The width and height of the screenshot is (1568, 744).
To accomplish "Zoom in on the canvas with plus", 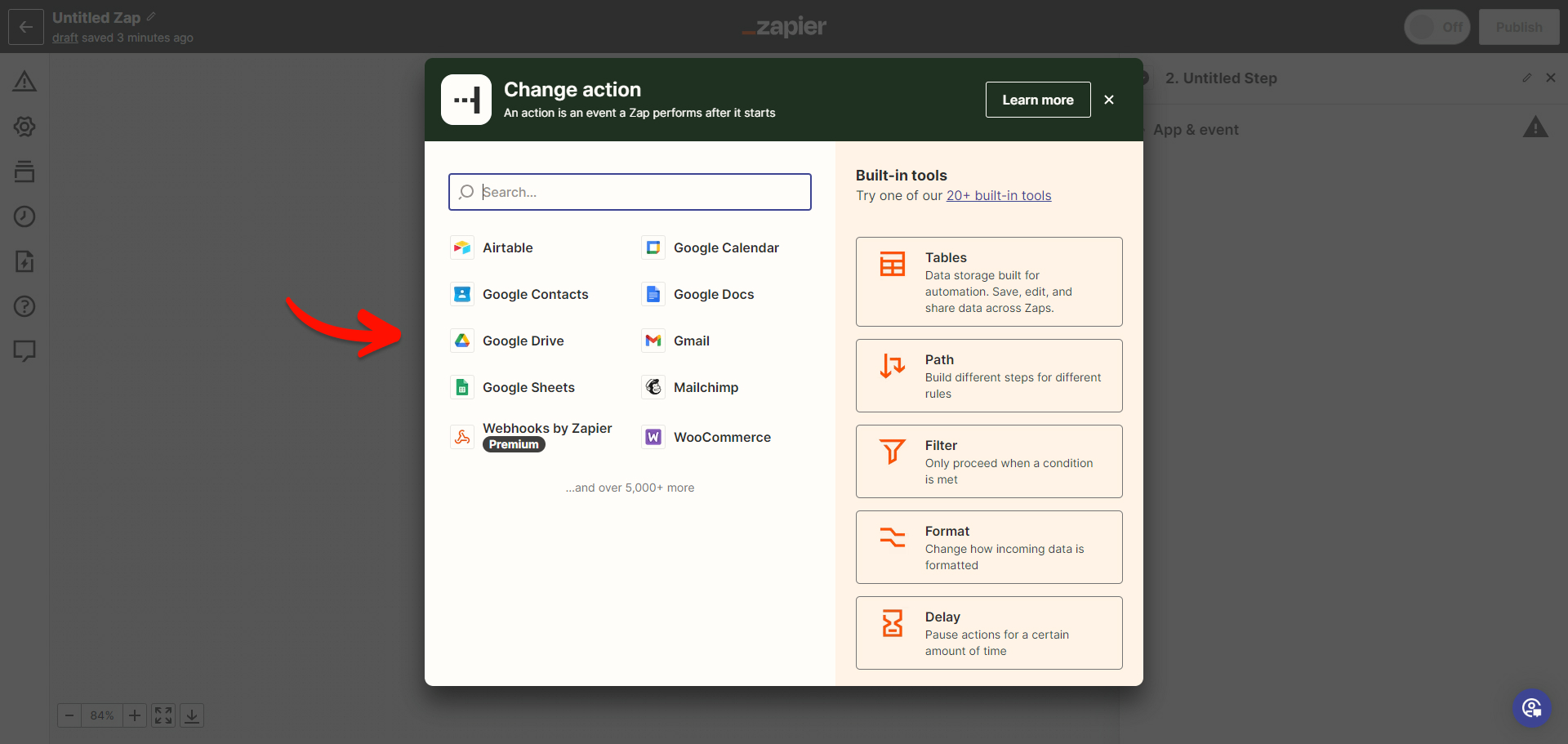I will tap(135, 715).
